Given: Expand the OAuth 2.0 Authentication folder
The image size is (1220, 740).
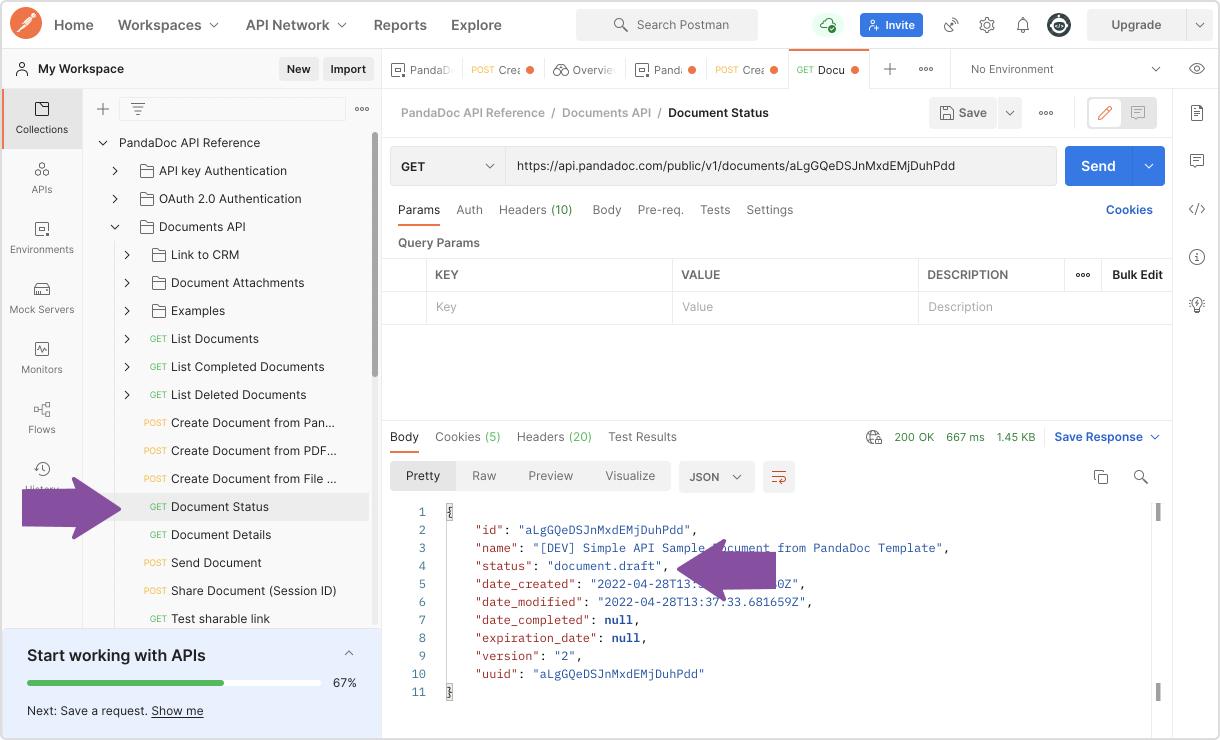Looking at the screenshot, I should coord(115,199).
